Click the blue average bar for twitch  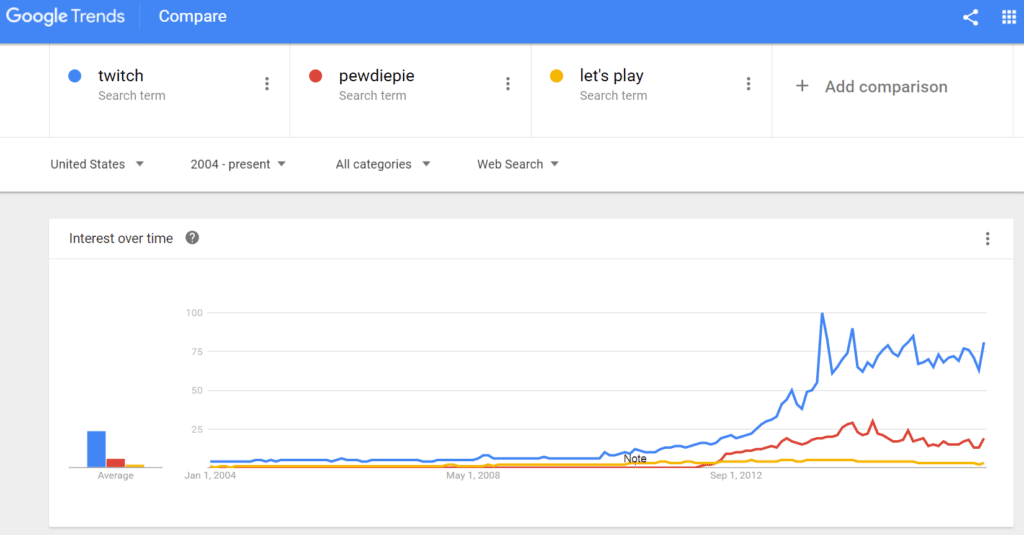96,449
